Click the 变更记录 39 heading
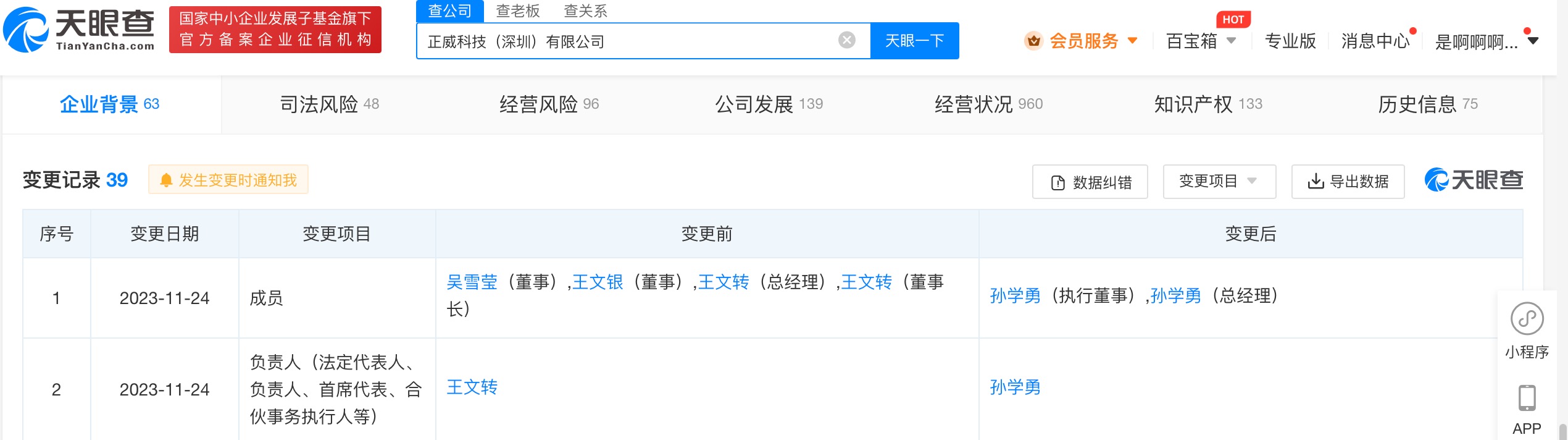The height and width of the screenshot is (440, 1568). 75,180
